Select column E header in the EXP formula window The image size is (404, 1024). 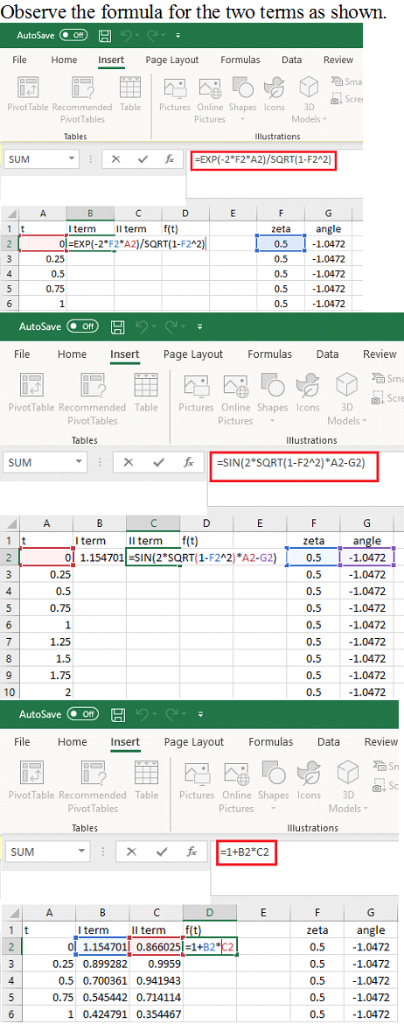click(232, 212)
